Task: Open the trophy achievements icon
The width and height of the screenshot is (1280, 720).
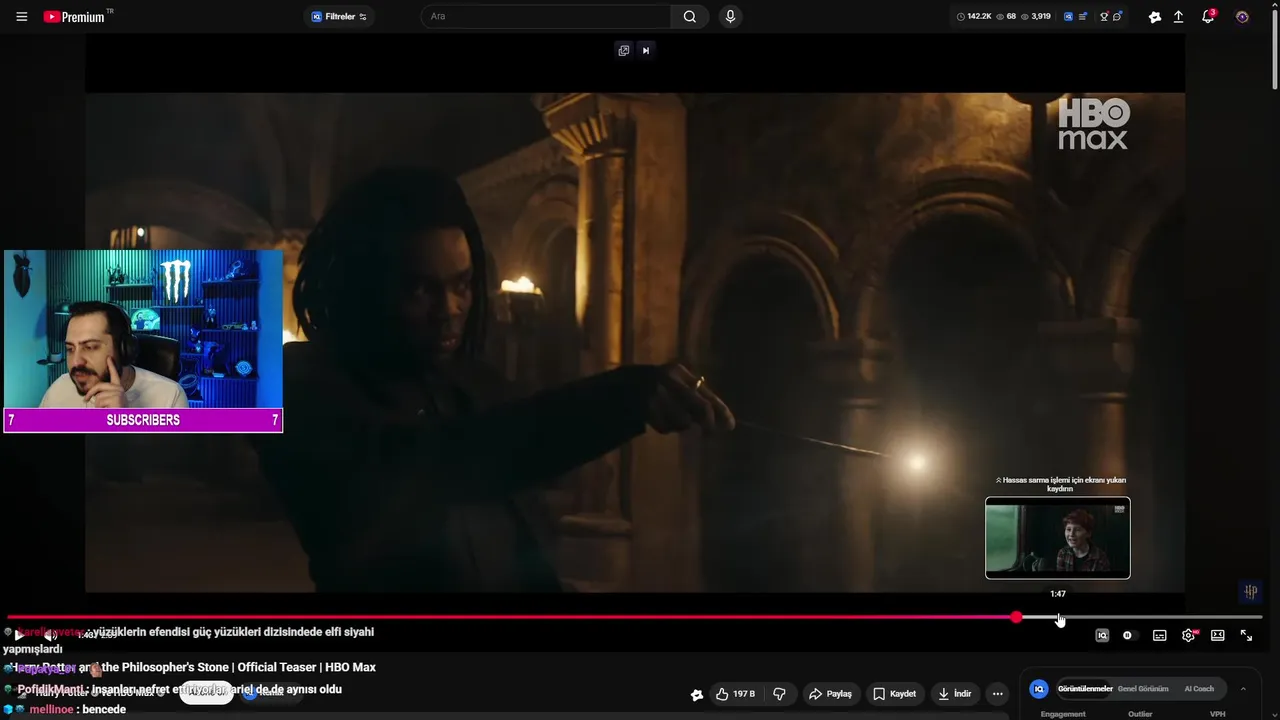Action: point(1104,17)
